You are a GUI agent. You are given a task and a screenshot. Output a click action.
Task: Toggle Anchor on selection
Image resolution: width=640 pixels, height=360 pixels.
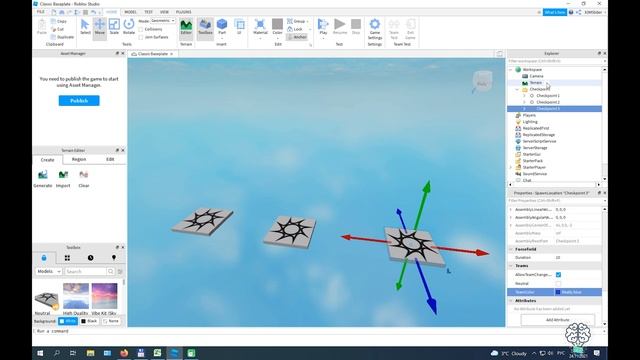[297, 37]
